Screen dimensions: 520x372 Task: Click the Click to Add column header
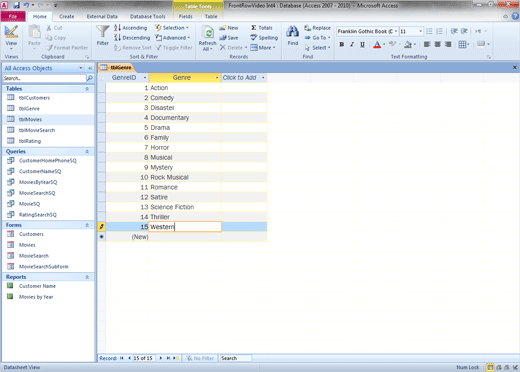tap(244, 78)
